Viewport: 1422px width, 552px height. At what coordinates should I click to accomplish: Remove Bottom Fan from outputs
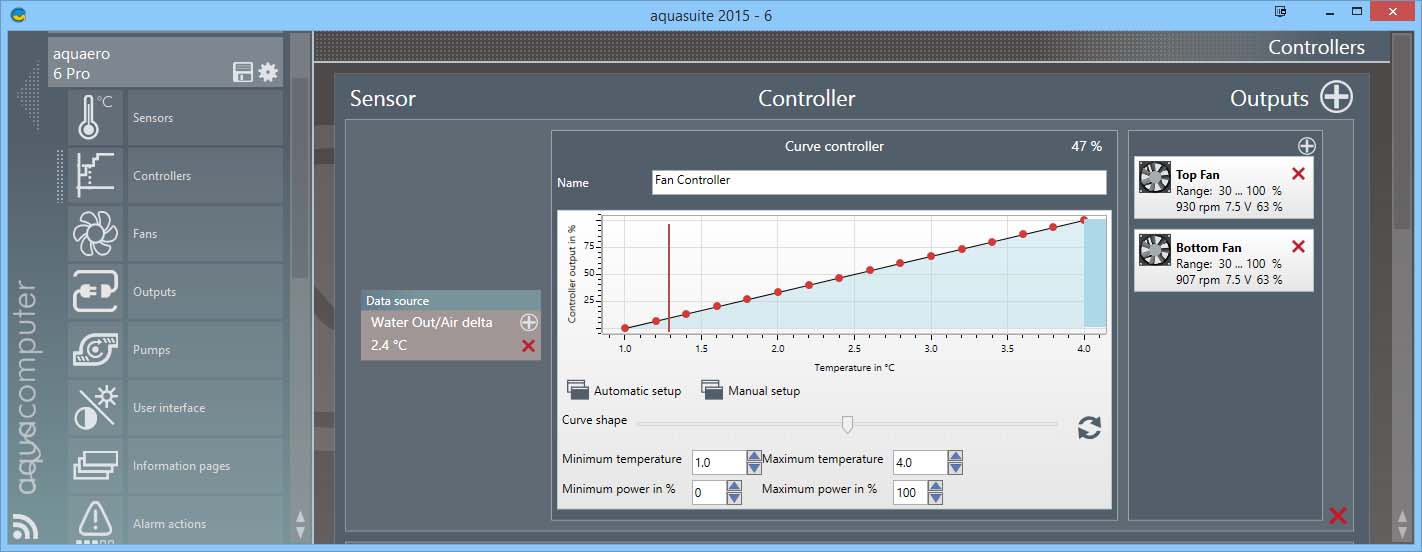(1298, 246)
